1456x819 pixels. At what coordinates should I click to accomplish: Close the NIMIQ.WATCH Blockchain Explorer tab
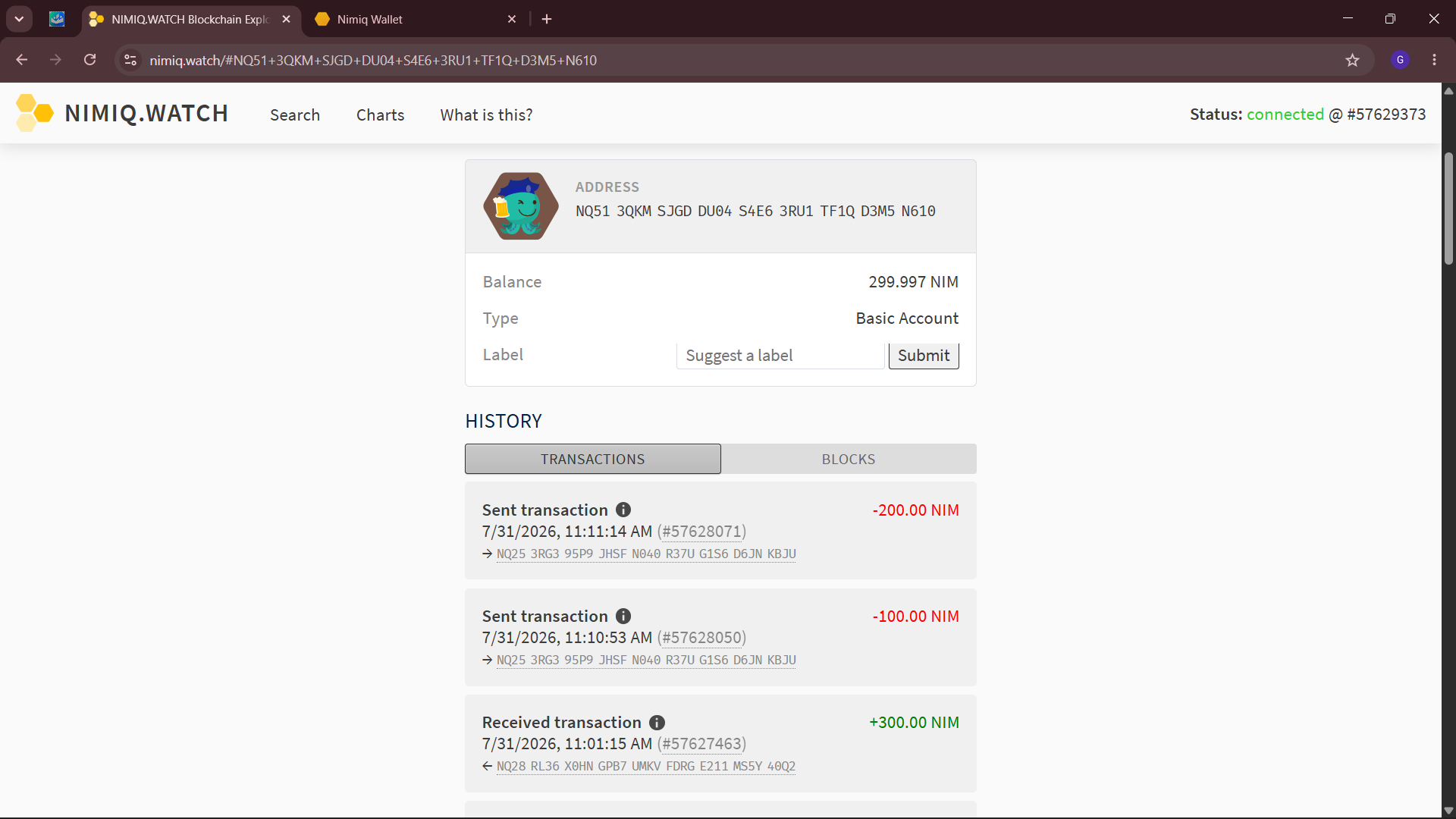[x=286, y=19]
